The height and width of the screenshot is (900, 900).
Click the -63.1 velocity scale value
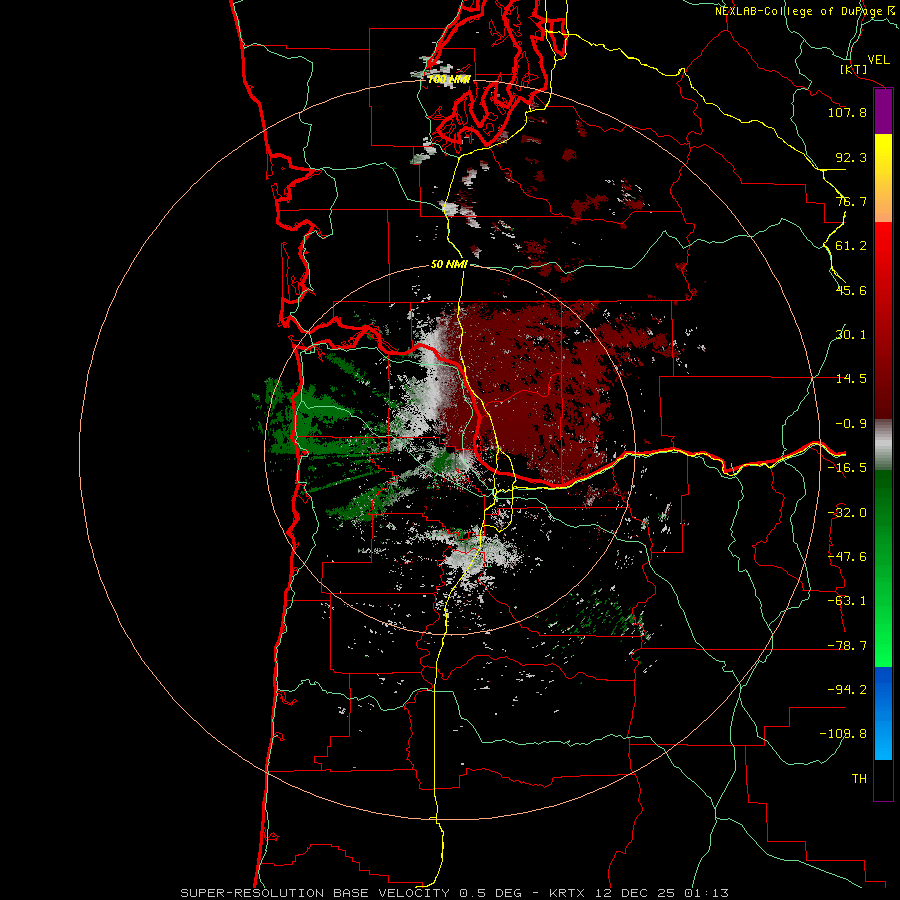point(847,601)
